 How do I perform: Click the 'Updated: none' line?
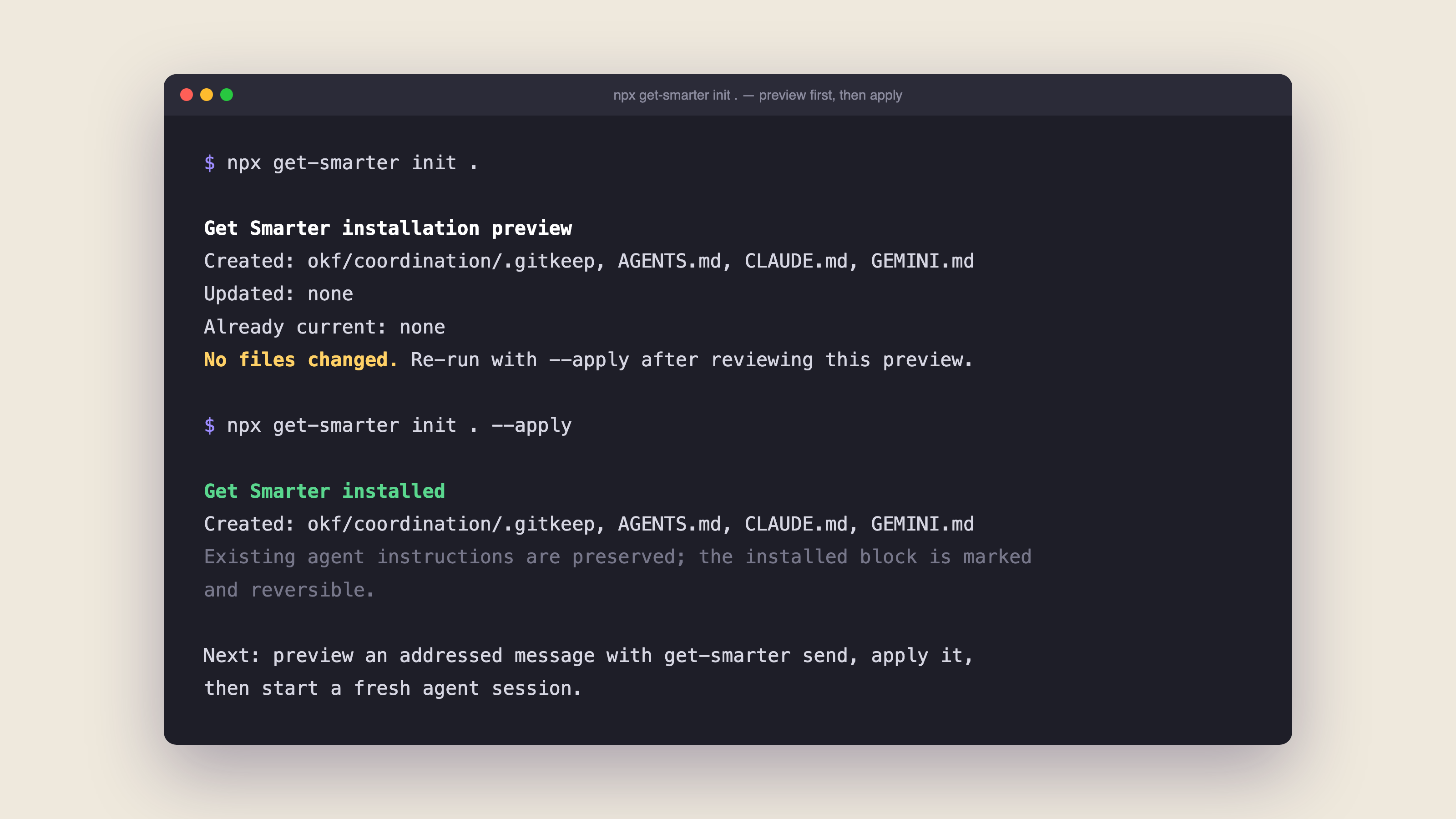point(278,294)
